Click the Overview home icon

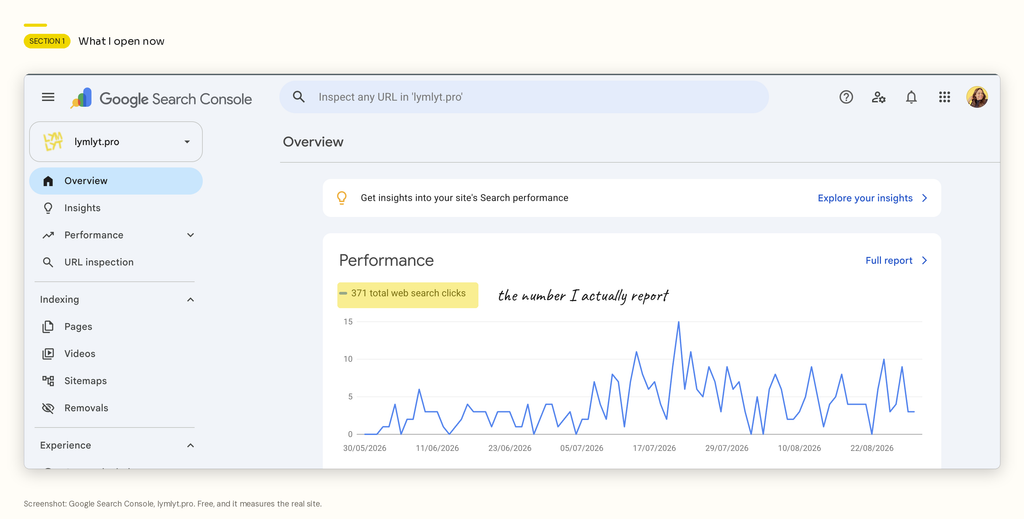[48, 181]
